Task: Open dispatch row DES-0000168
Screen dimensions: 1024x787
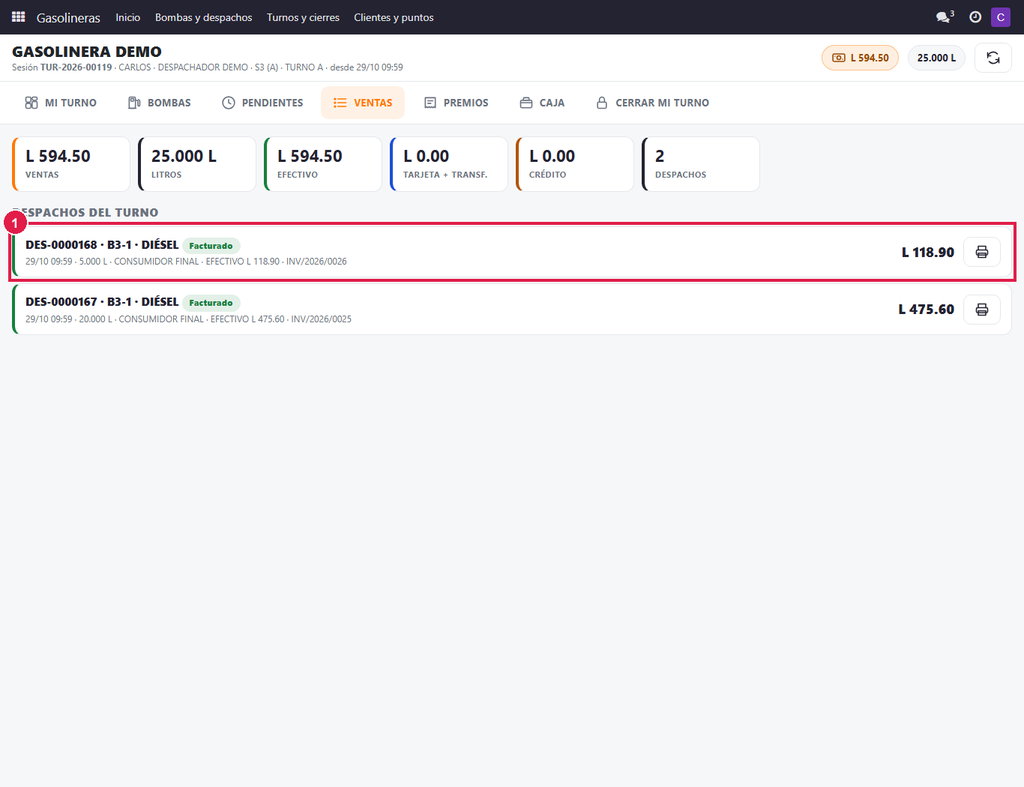Action: coord(512,252)
